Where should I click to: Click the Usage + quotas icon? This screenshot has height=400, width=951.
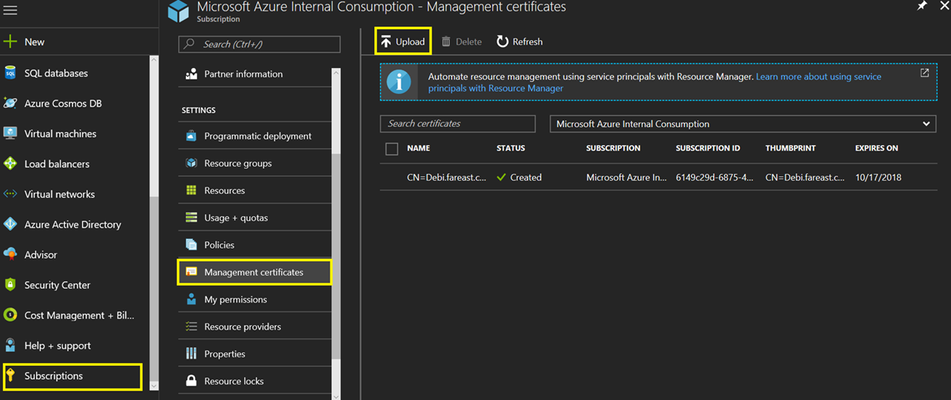(x=191, y=218)
